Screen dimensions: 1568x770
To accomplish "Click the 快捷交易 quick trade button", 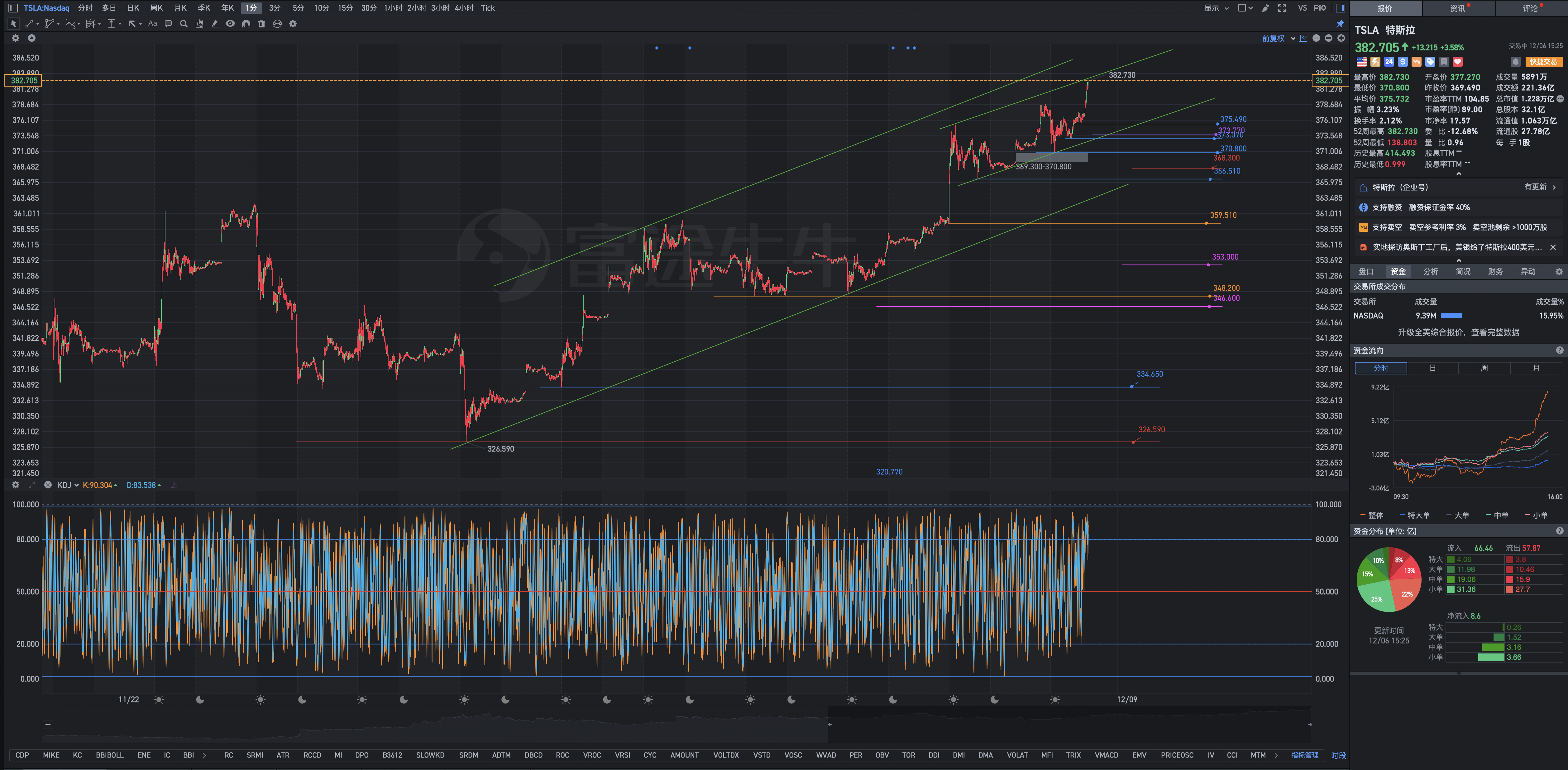I will point(1544,61).
